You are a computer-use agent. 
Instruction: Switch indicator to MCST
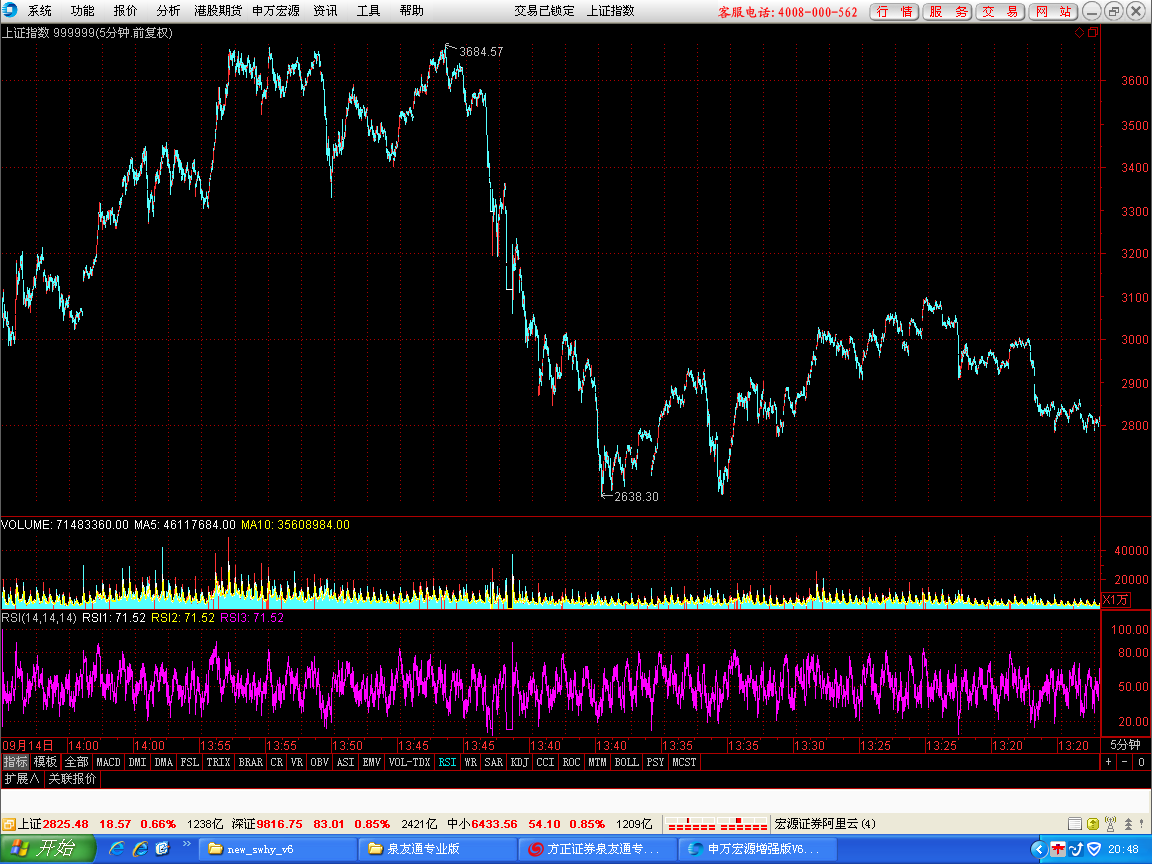684,762
